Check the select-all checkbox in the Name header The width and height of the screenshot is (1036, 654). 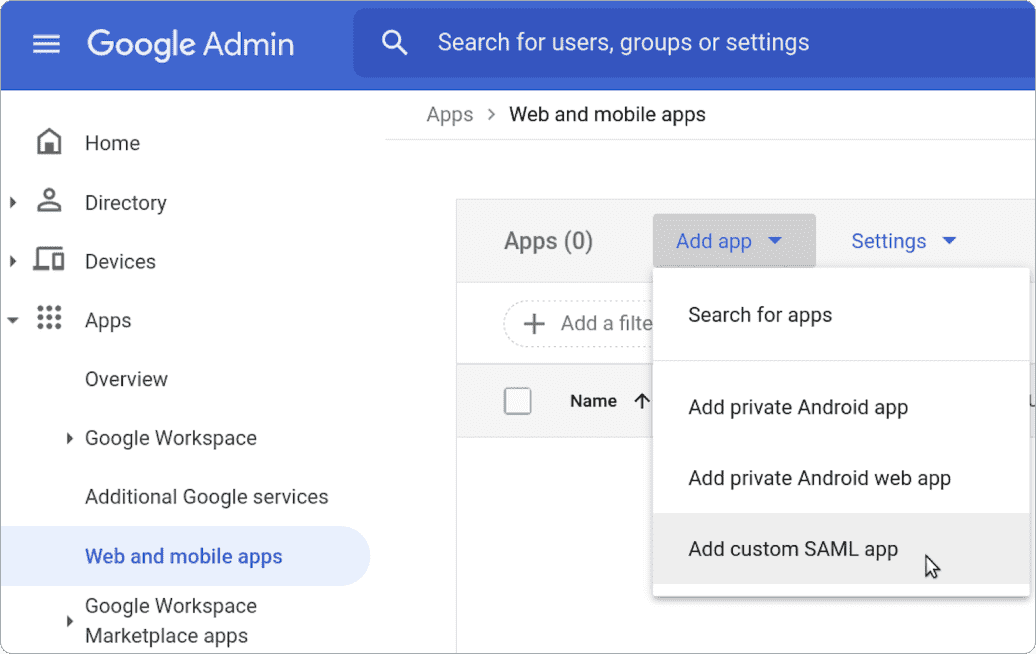517,400
